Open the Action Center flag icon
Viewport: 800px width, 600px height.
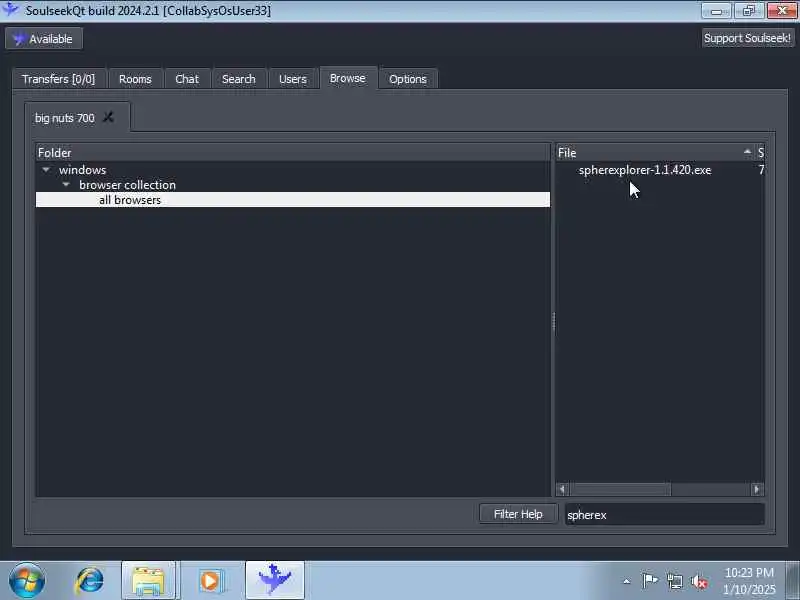click(650, 581)
